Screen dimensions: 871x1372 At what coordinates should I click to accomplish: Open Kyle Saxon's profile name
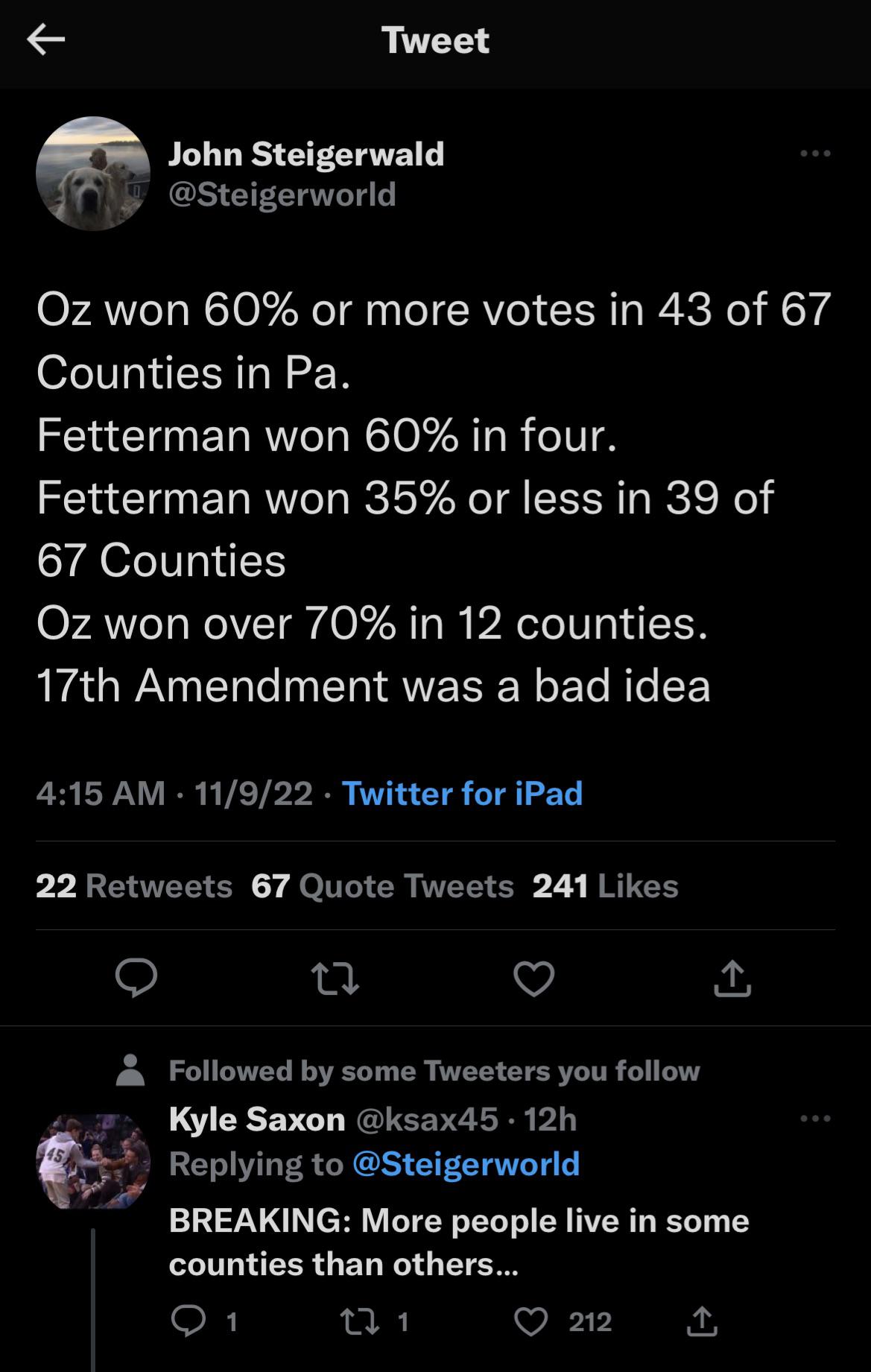click(x=257, y=1119)
